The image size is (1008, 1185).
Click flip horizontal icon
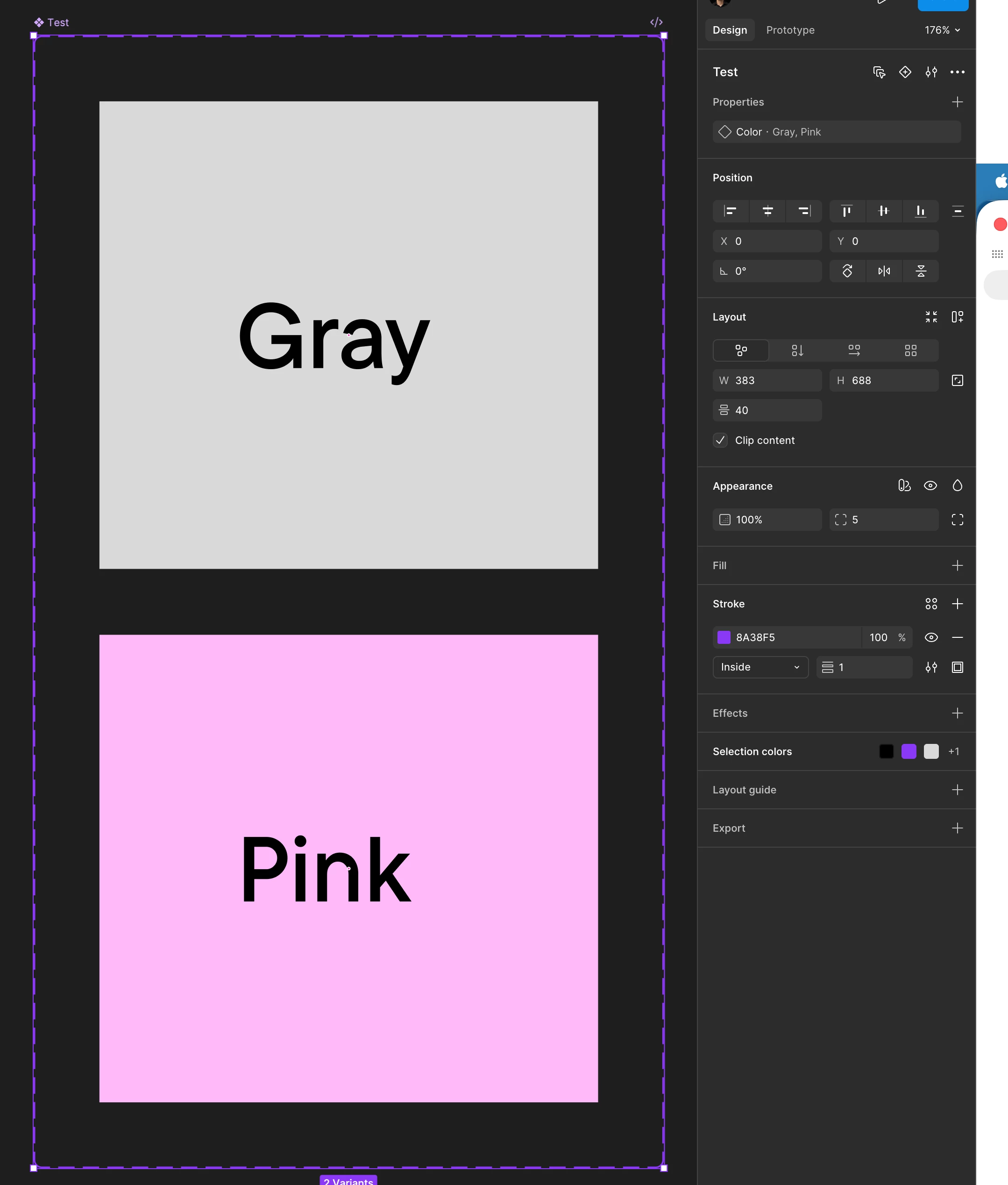click(x=883, y=271)
